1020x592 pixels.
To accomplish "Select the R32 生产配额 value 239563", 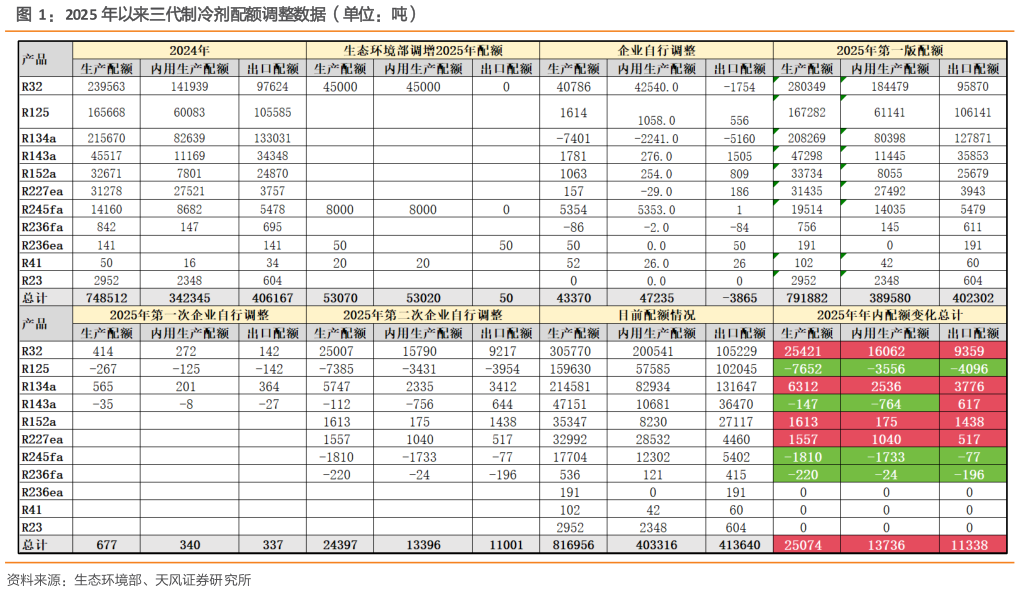I will point(109,86).
